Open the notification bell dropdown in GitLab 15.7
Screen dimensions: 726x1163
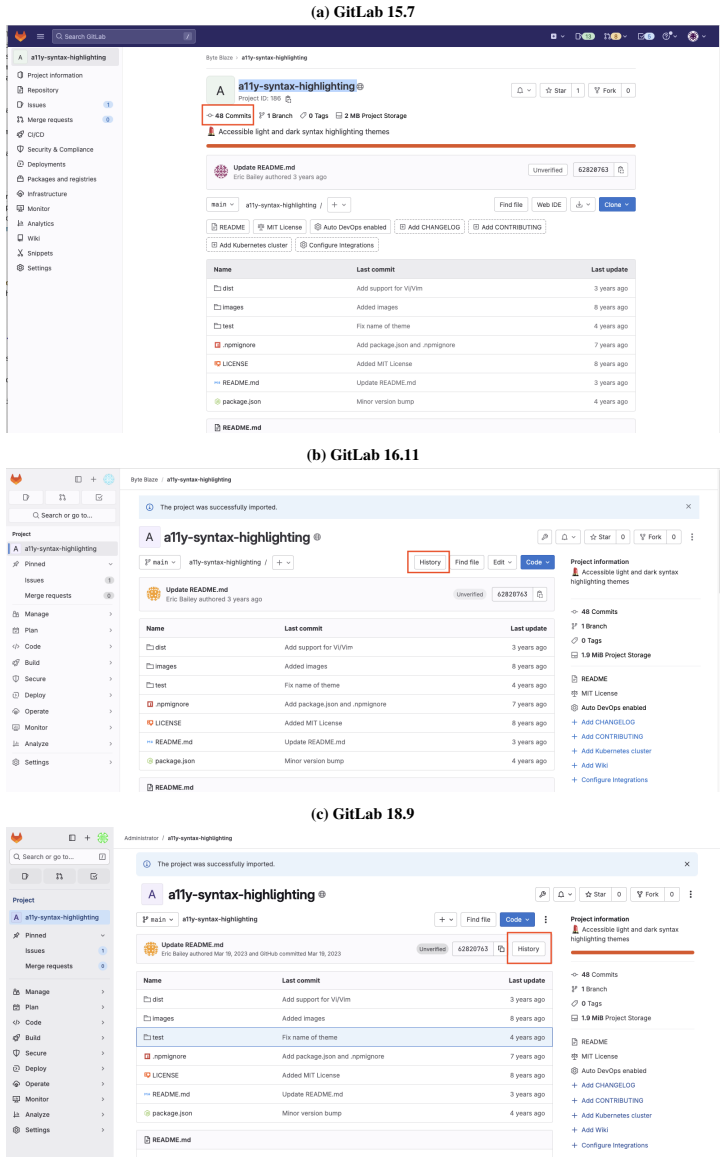click(523, 90)
